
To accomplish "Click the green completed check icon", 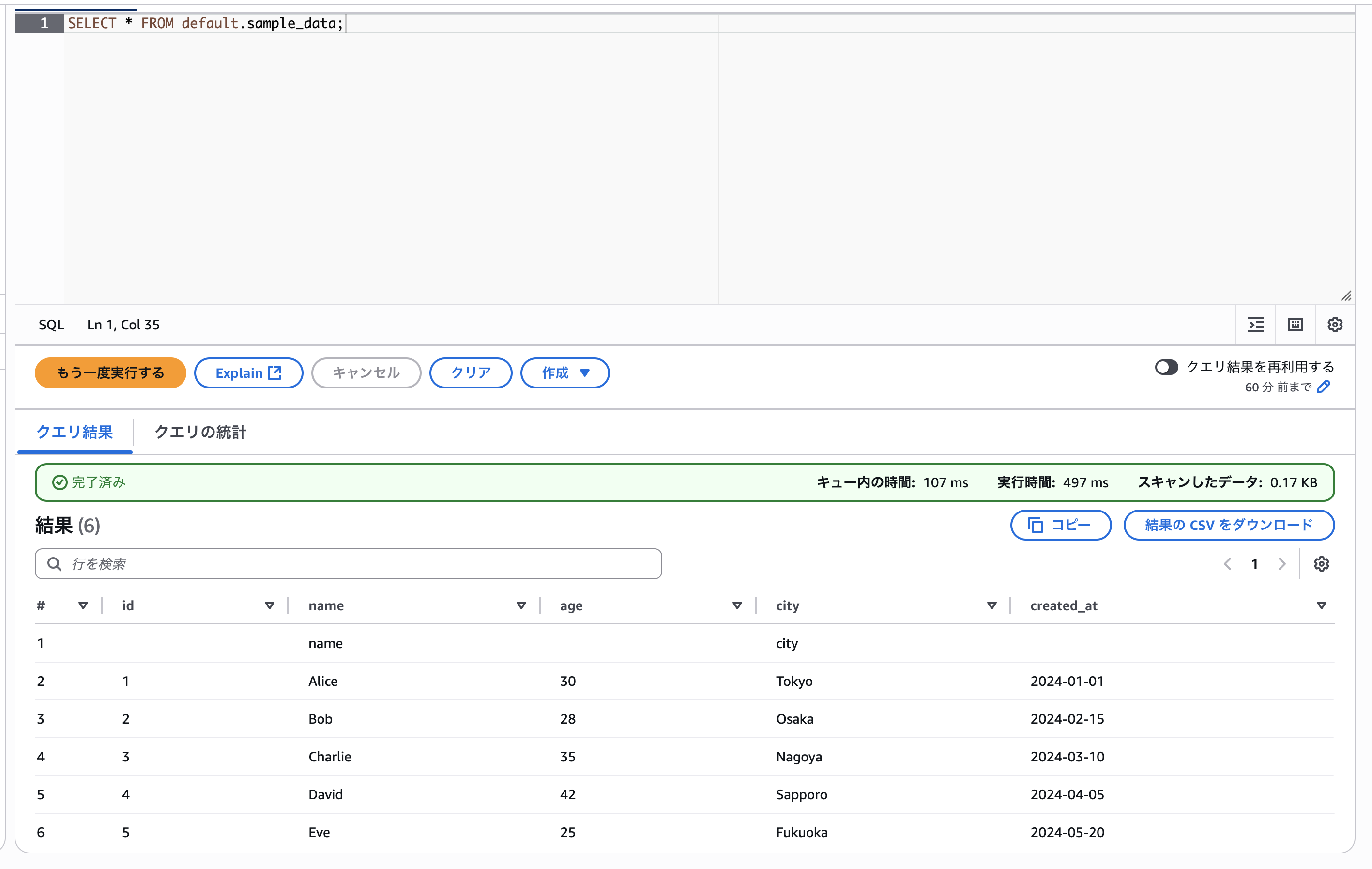I will pyautogui.click(x=59, y=482).
